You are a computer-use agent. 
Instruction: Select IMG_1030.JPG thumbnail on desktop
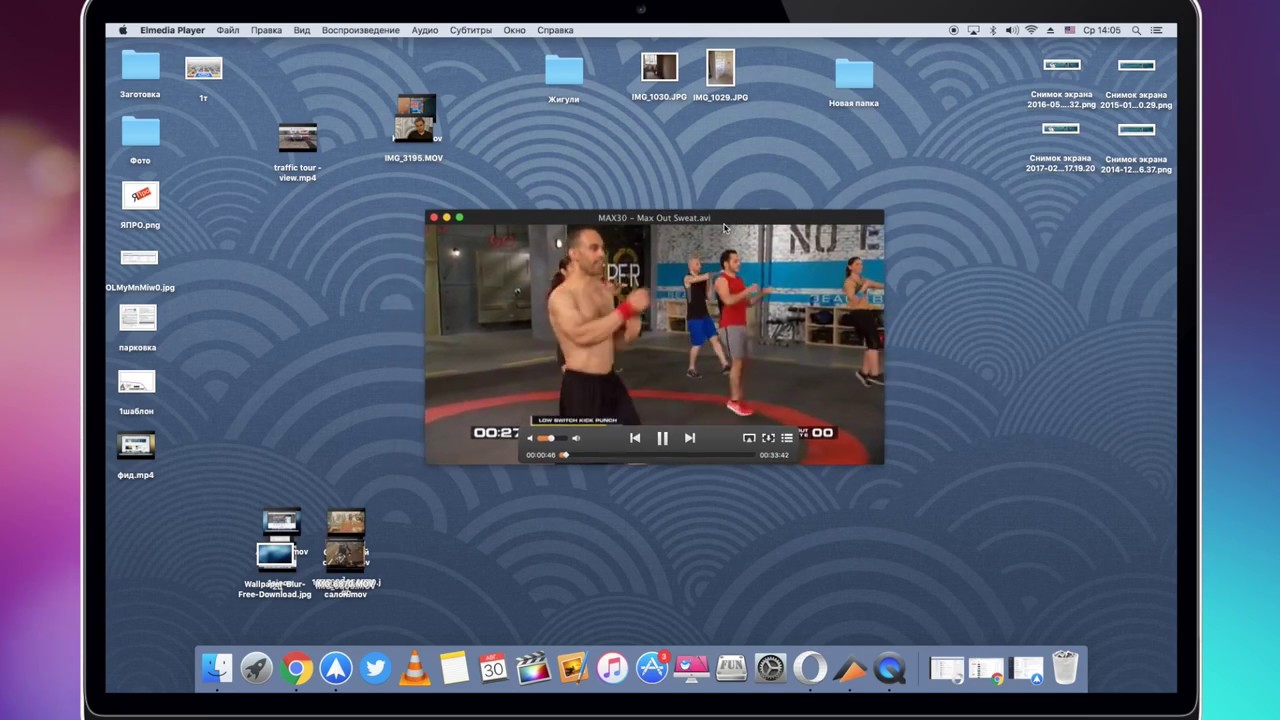[659, 67]
